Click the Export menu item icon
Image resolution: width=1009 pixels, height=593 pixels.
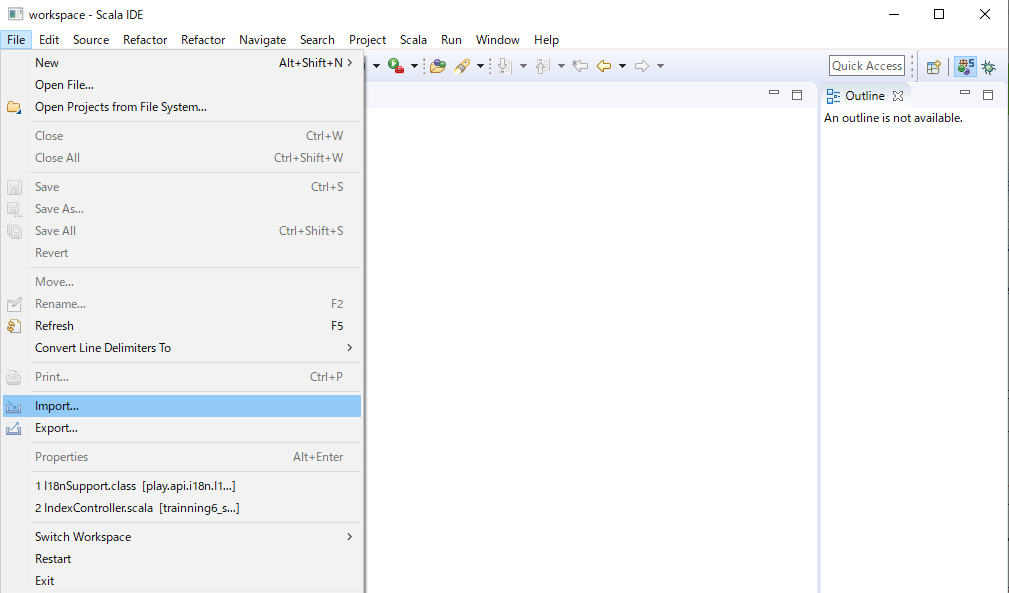tap(14, 428)
